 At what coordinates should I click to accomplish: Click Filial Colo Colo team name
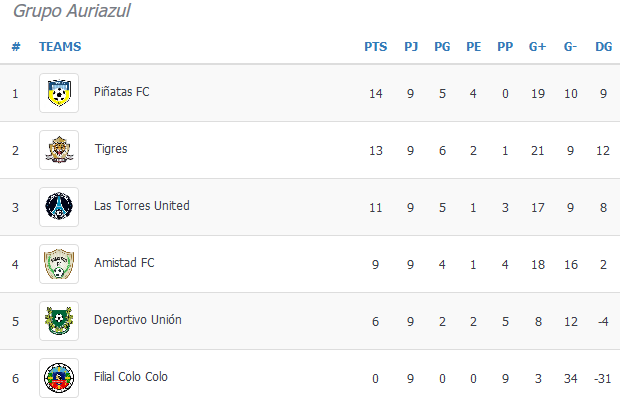coord(130,376)
